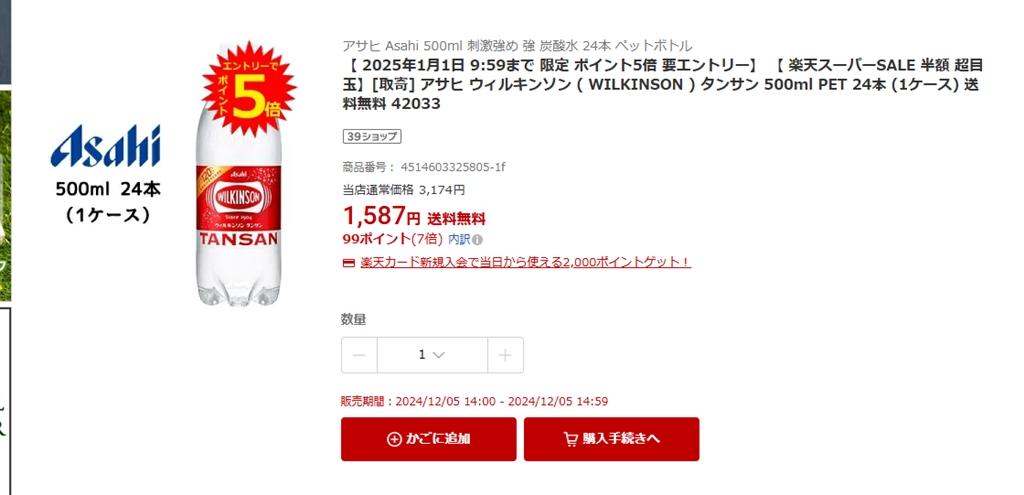Click the partial thumbnail strip at left edge
This screenshot has width=1024, height=495.
(x=5, y=248)
